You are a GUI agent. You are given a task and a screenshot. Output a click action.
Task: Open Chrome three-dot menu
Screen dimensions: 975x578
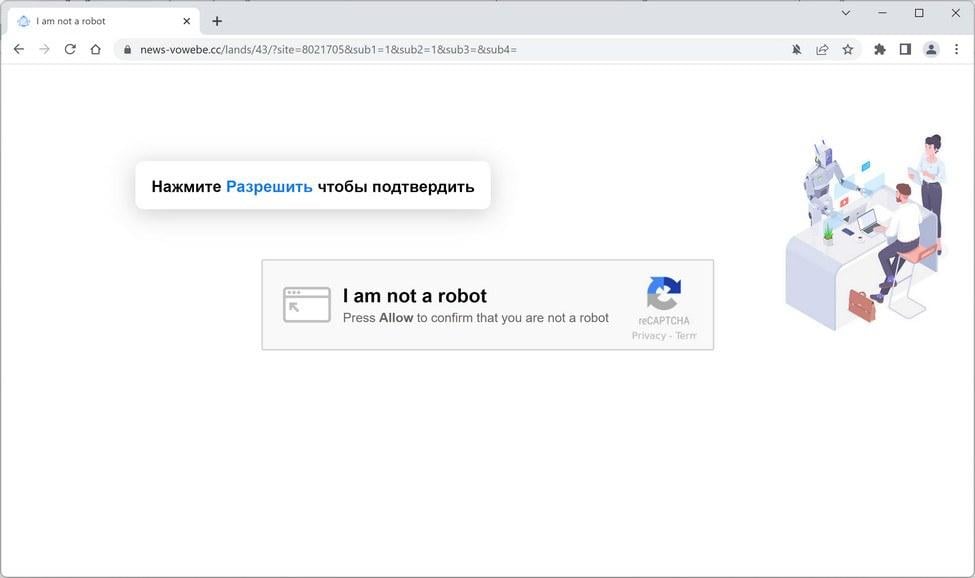pyautogui.click(x=956, y=50)
